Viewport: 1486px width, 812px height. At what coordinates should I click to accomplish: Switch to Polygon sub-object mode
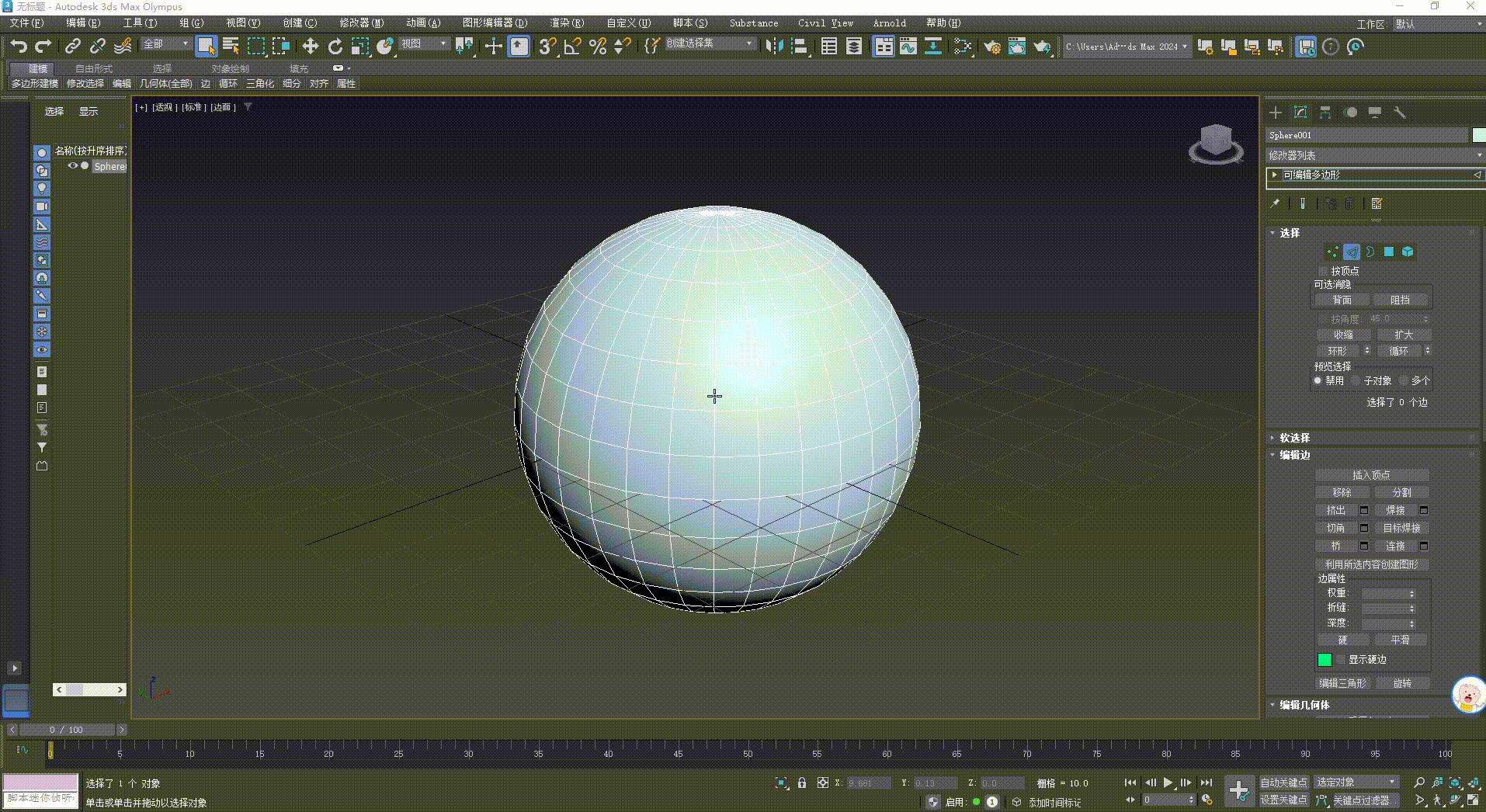coord(1390,252)
